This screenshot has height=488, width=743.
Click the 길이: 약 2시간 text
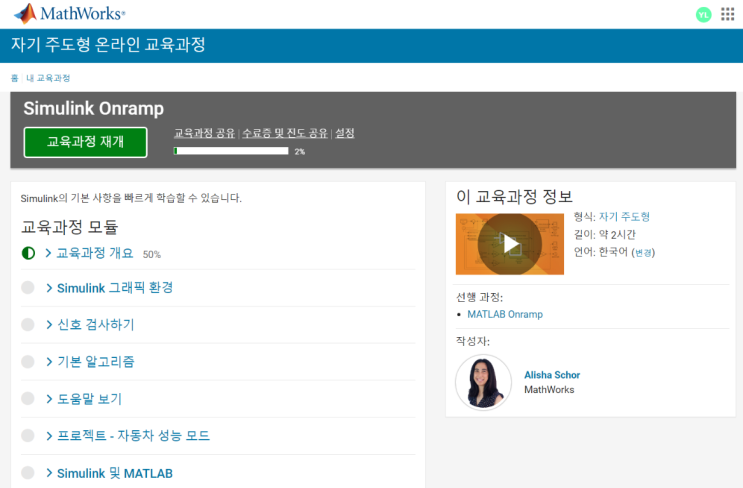605,235
